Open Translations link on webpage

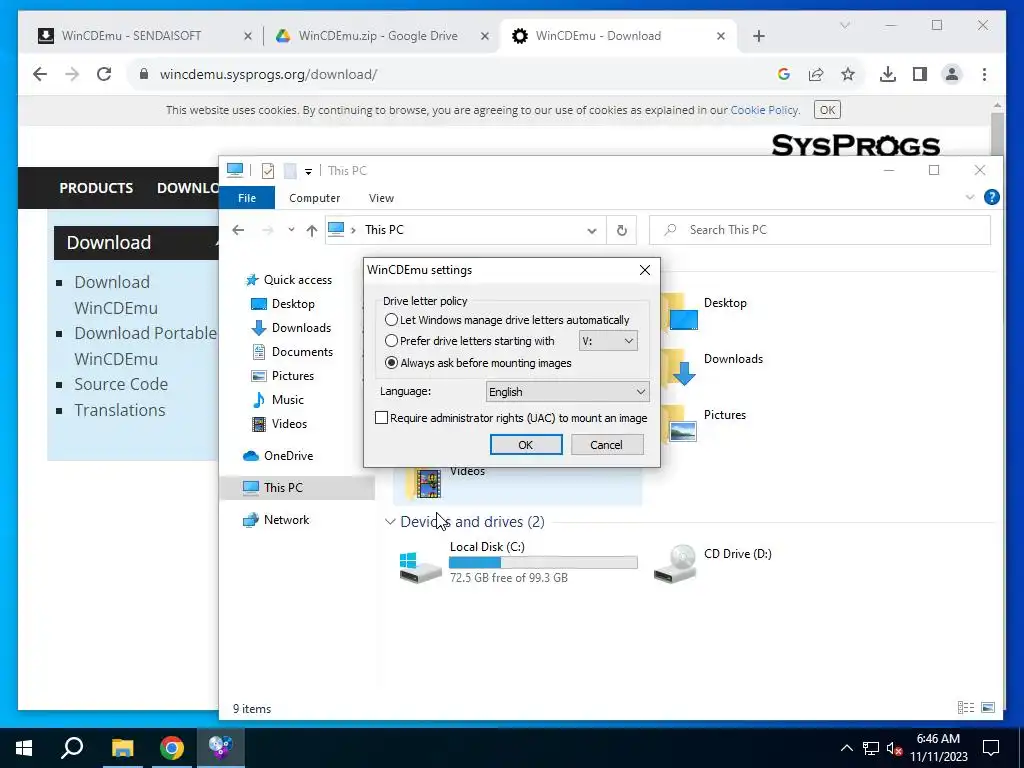[120, 410]
